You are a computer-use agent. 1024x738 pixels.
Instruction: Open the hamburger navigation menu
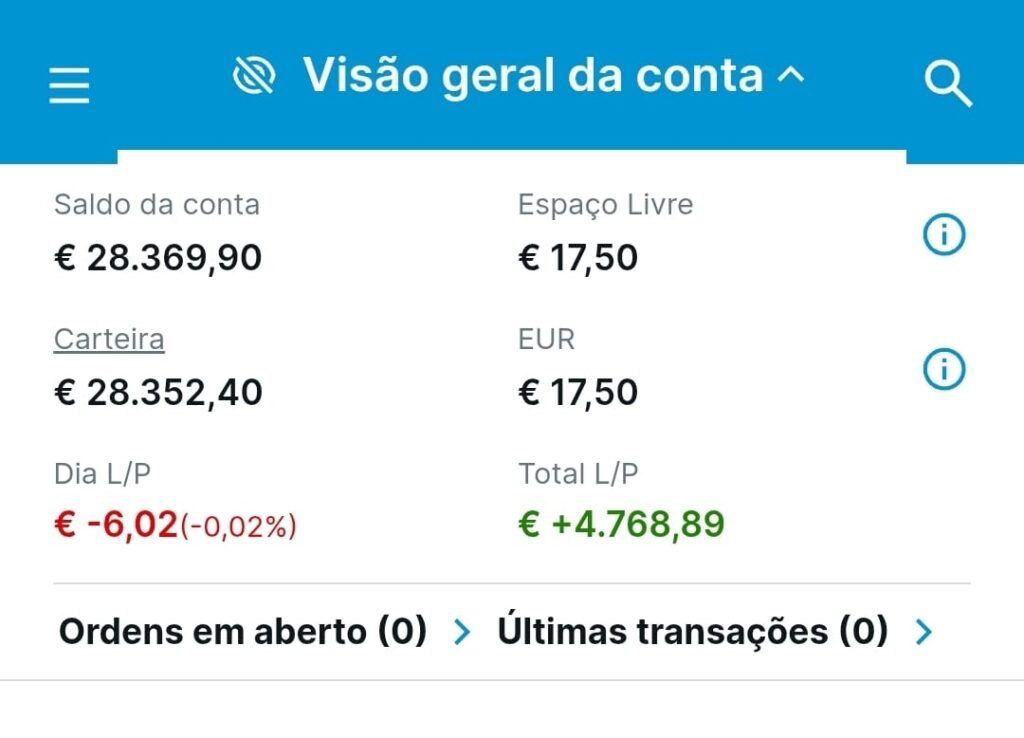pos(68,85)
